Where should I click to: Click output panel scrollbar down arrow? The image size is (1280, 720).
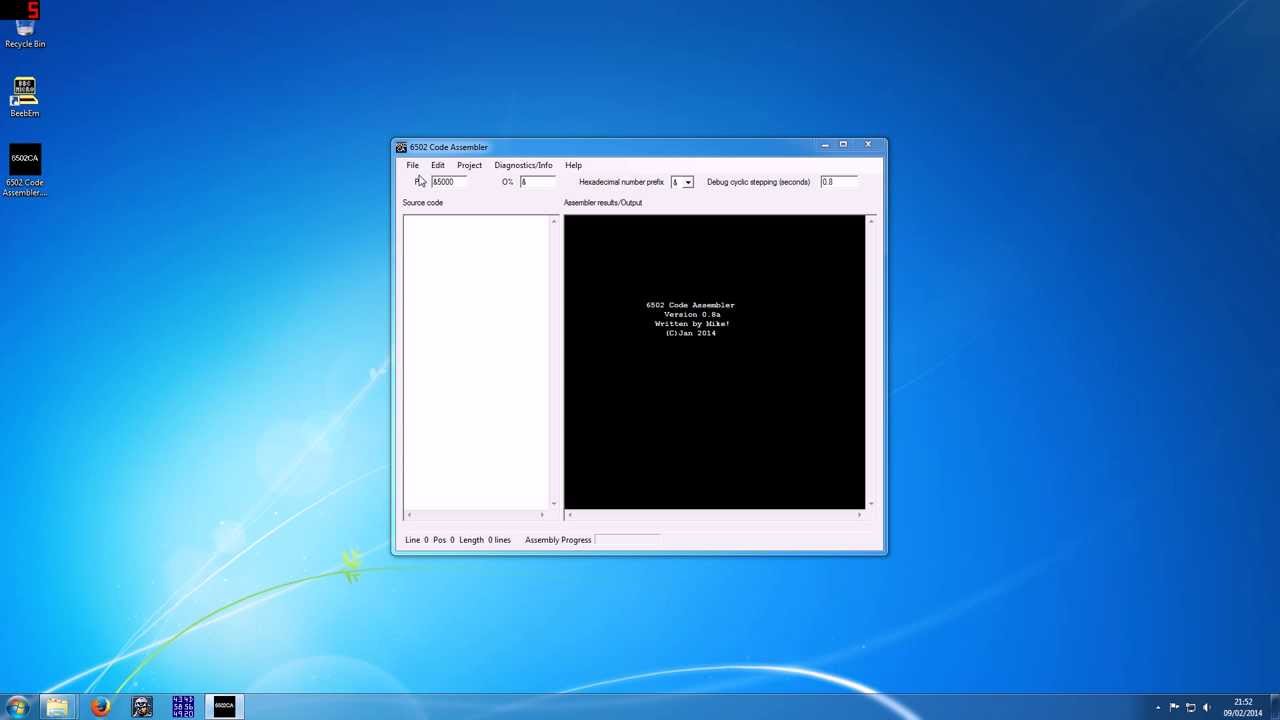871,503
